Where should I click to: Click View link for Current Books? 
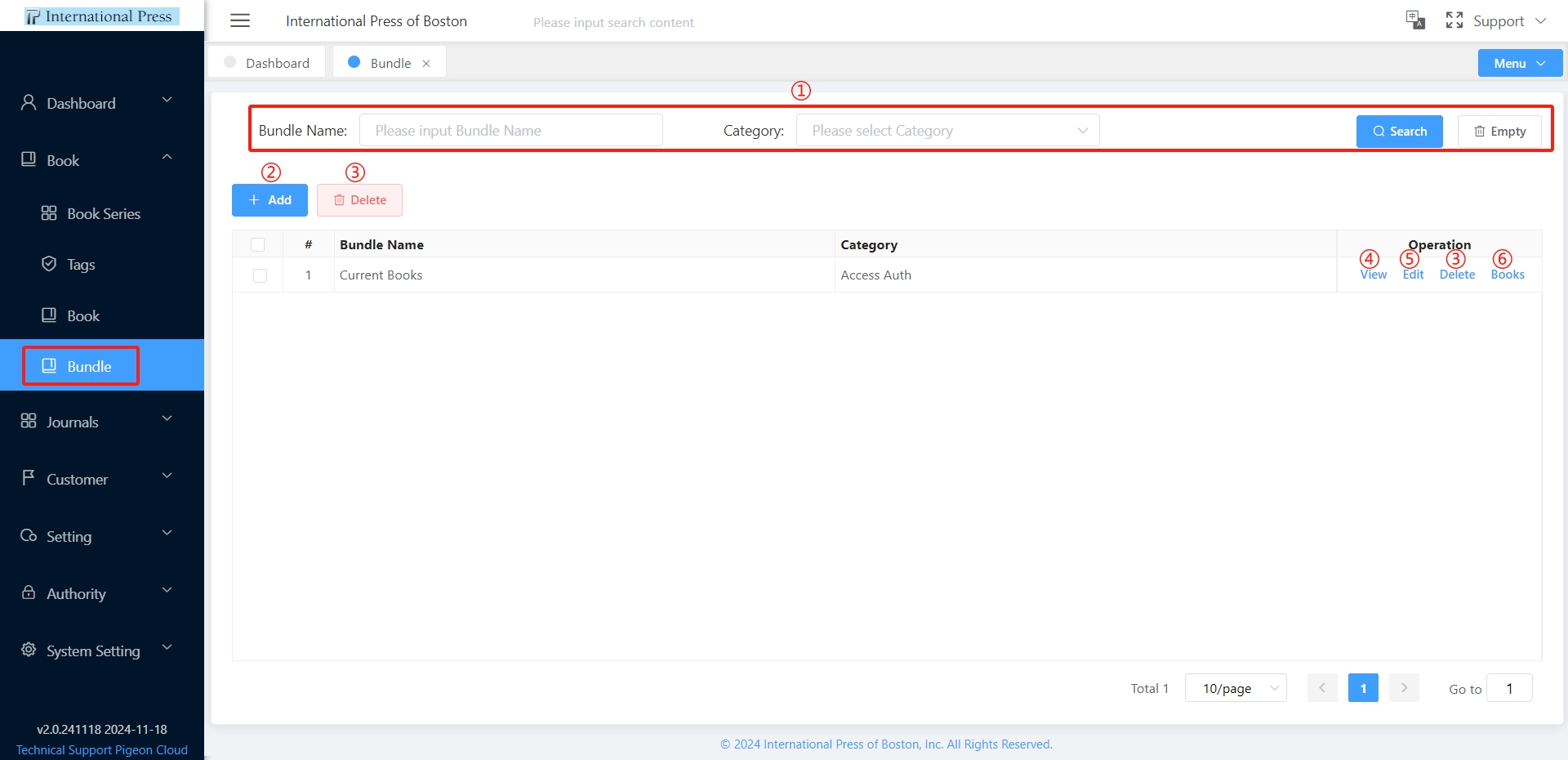click(x=1374, y=275)
